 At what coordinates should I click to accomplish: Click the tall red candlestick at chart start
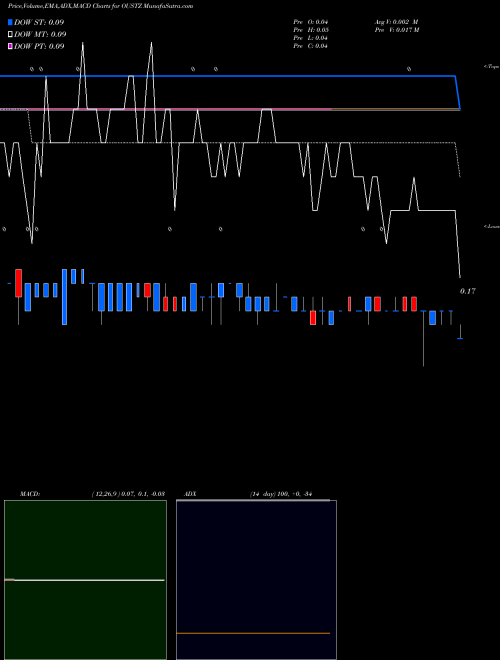click(x=18, y=283)
